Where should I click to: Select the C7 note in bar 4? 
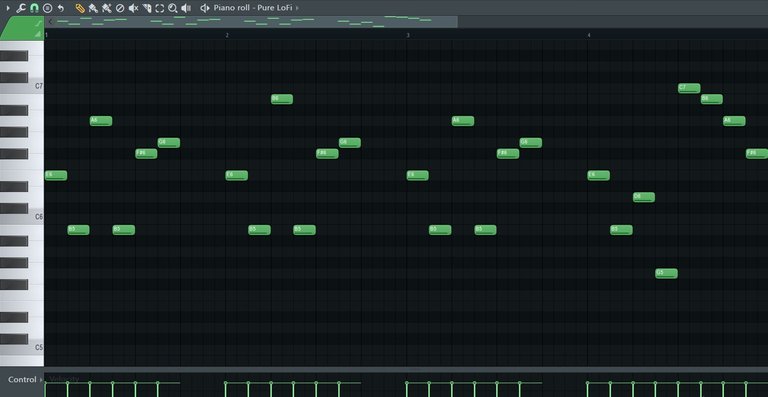pyautogui.click(x=689, y=88)
